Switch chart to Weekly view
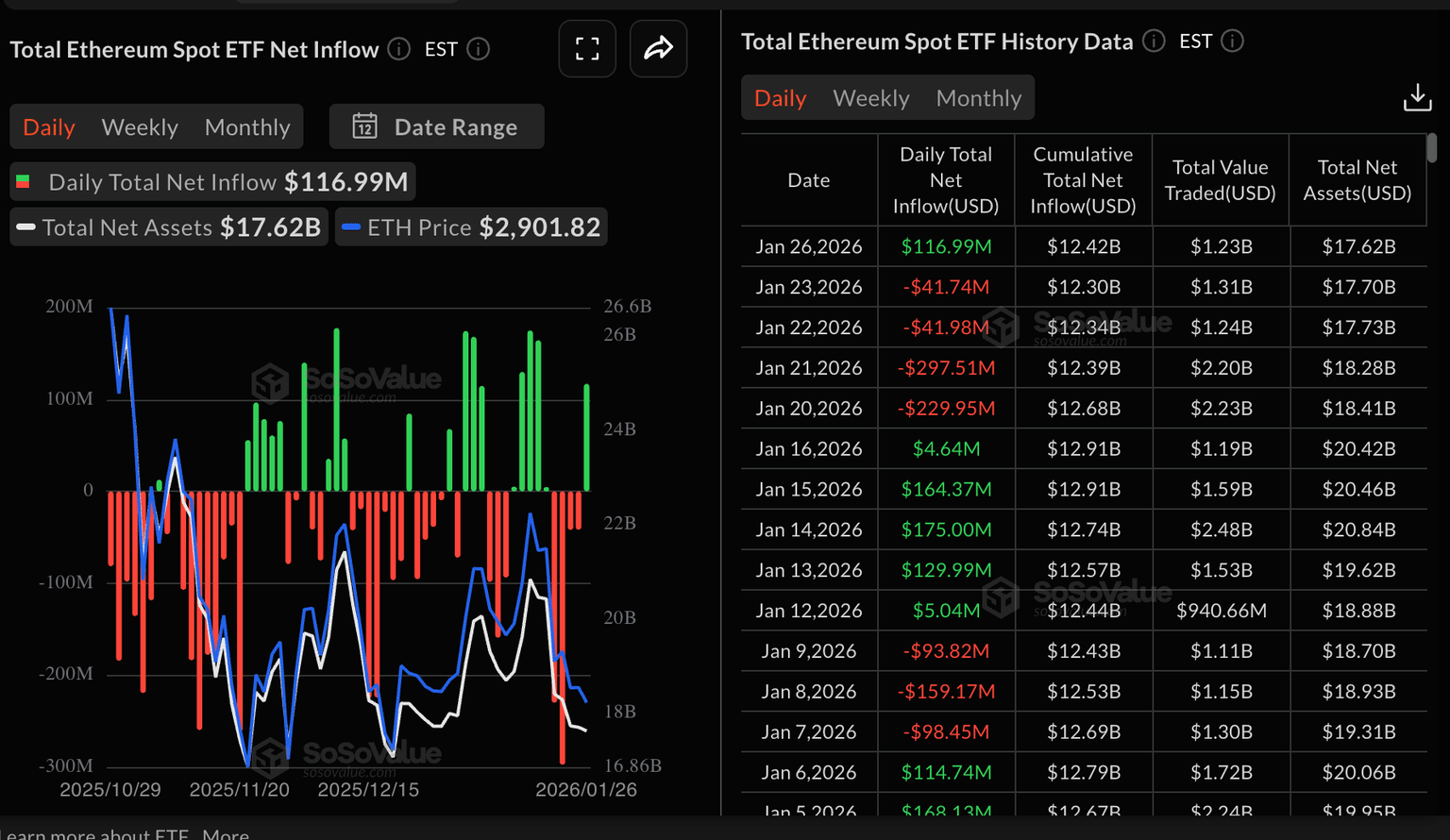 tap(140, 127)
